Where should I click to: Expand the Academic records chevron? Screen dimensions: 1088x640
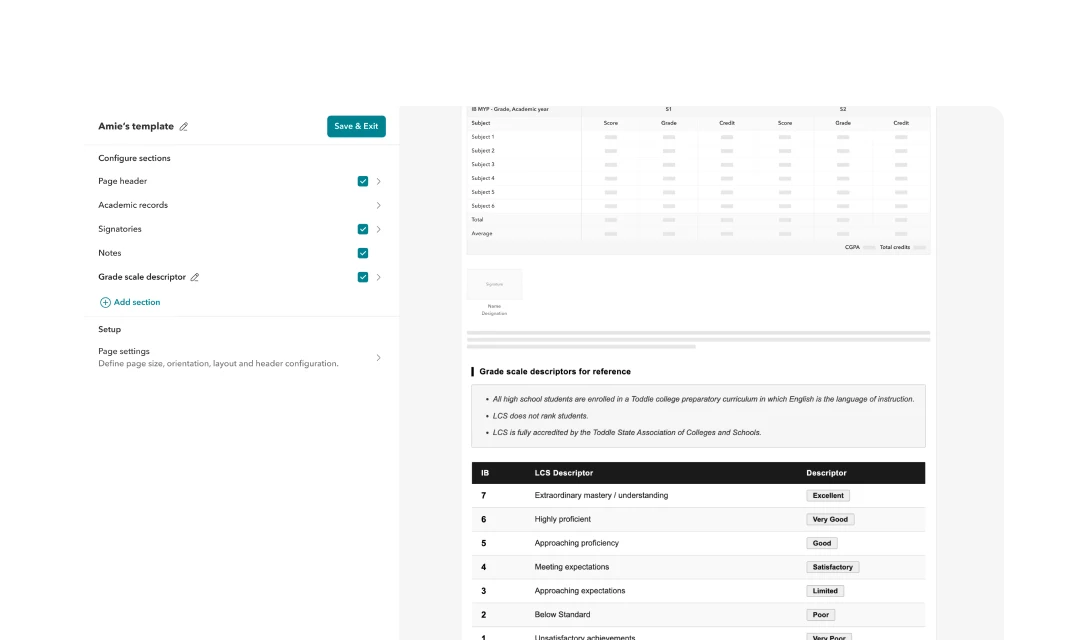point(379,205)
